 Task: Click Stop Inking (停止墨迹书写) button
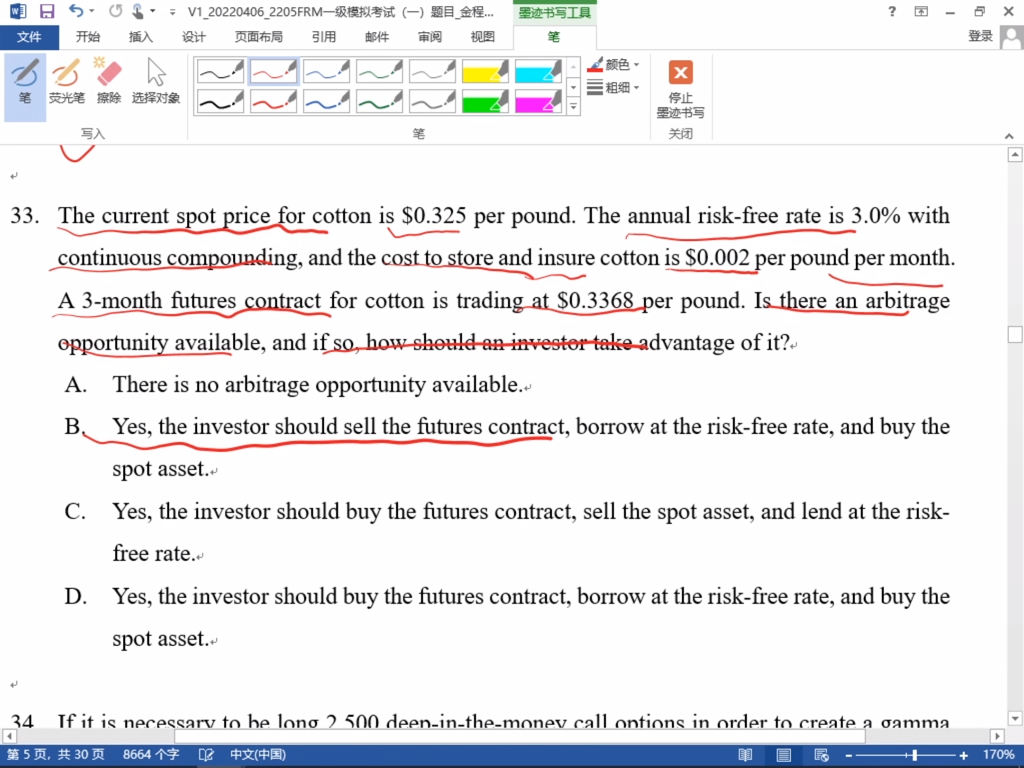tap(680, 89)
